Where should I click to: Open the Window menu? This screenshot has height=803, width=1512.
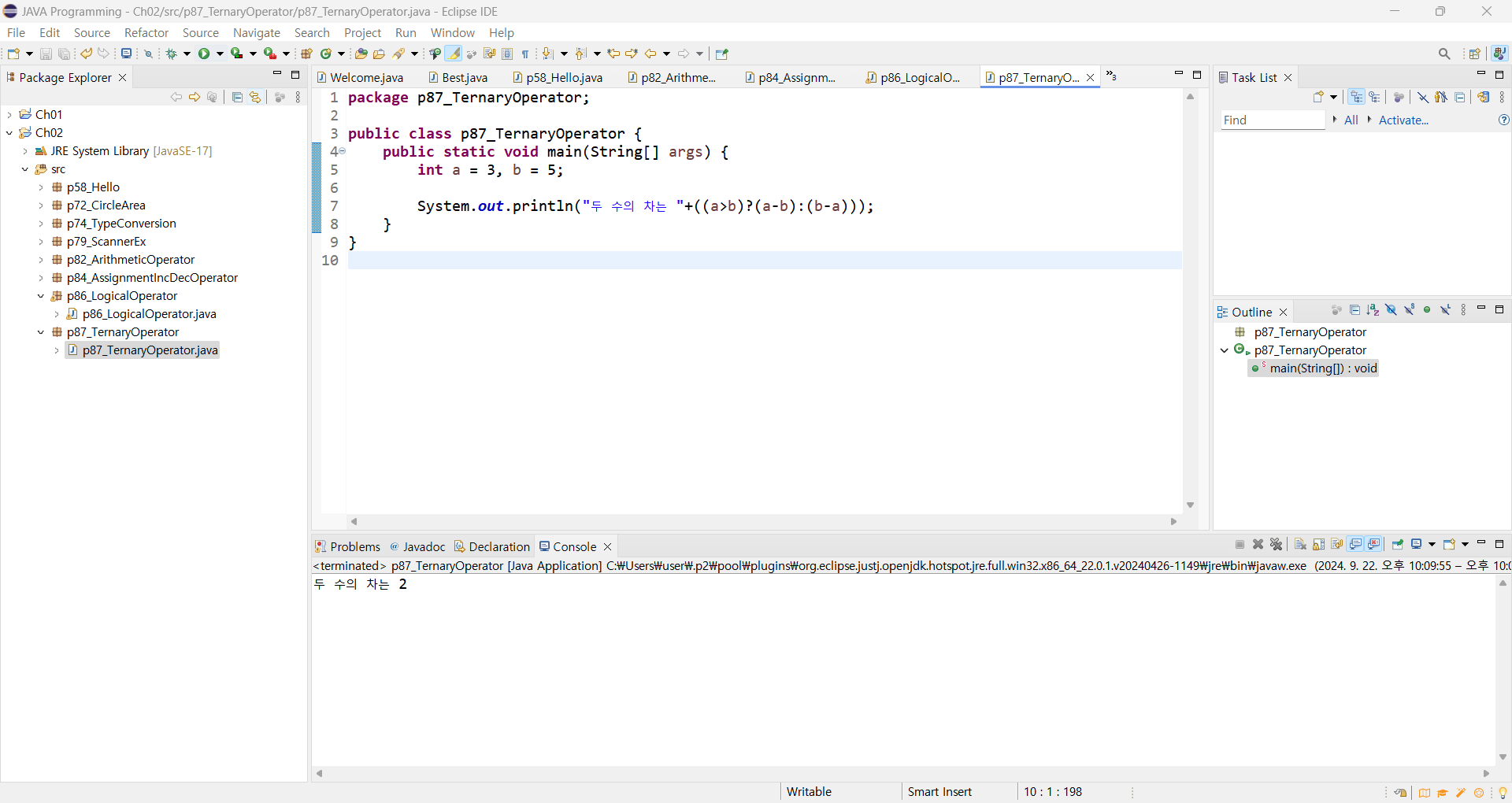[453, 32]
